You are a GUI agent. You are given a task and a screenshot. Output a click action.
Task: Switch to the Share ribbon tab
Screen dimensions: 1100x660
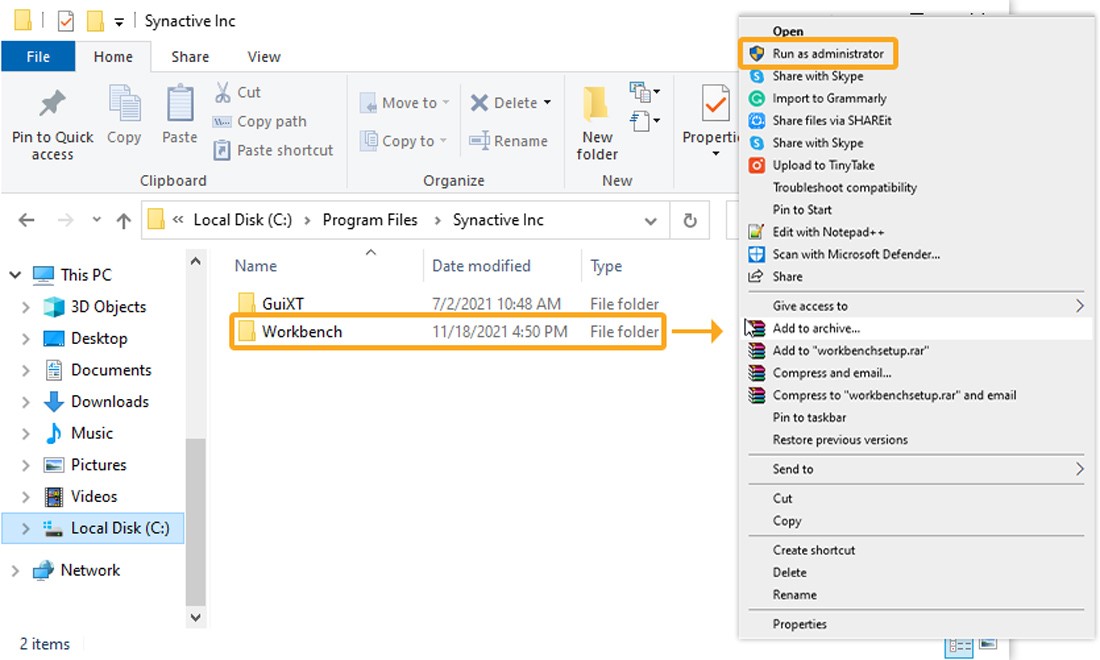190,57
